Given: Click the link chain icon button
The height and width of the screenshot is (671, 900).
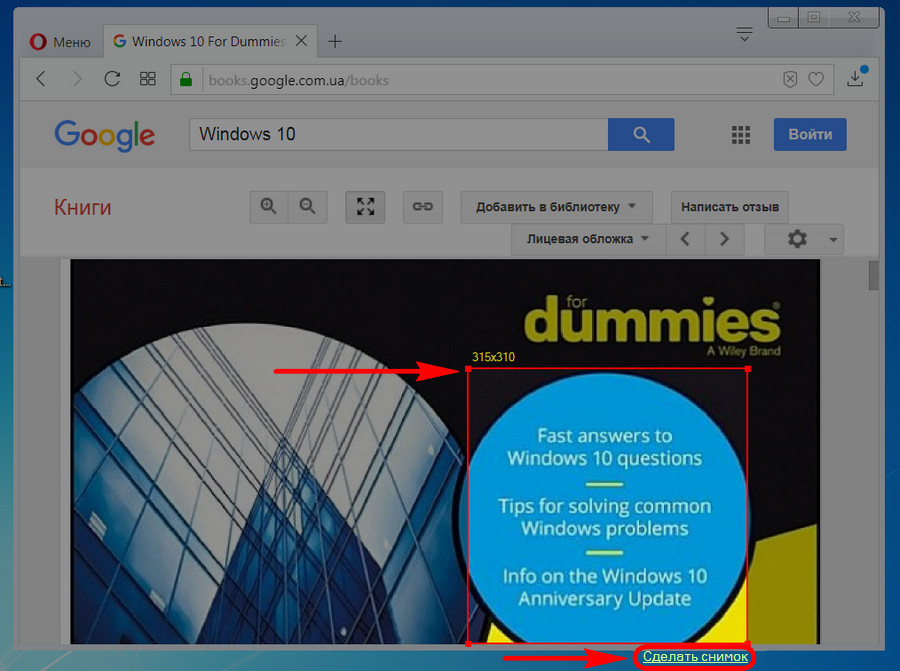Looking at the screenshot, I should [422, 207].
